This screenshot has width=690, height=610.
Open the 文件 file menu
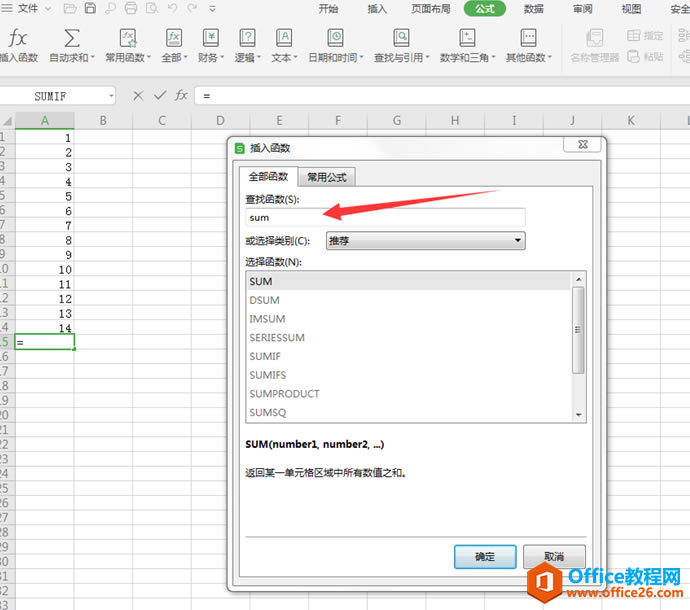coord(27,8)
